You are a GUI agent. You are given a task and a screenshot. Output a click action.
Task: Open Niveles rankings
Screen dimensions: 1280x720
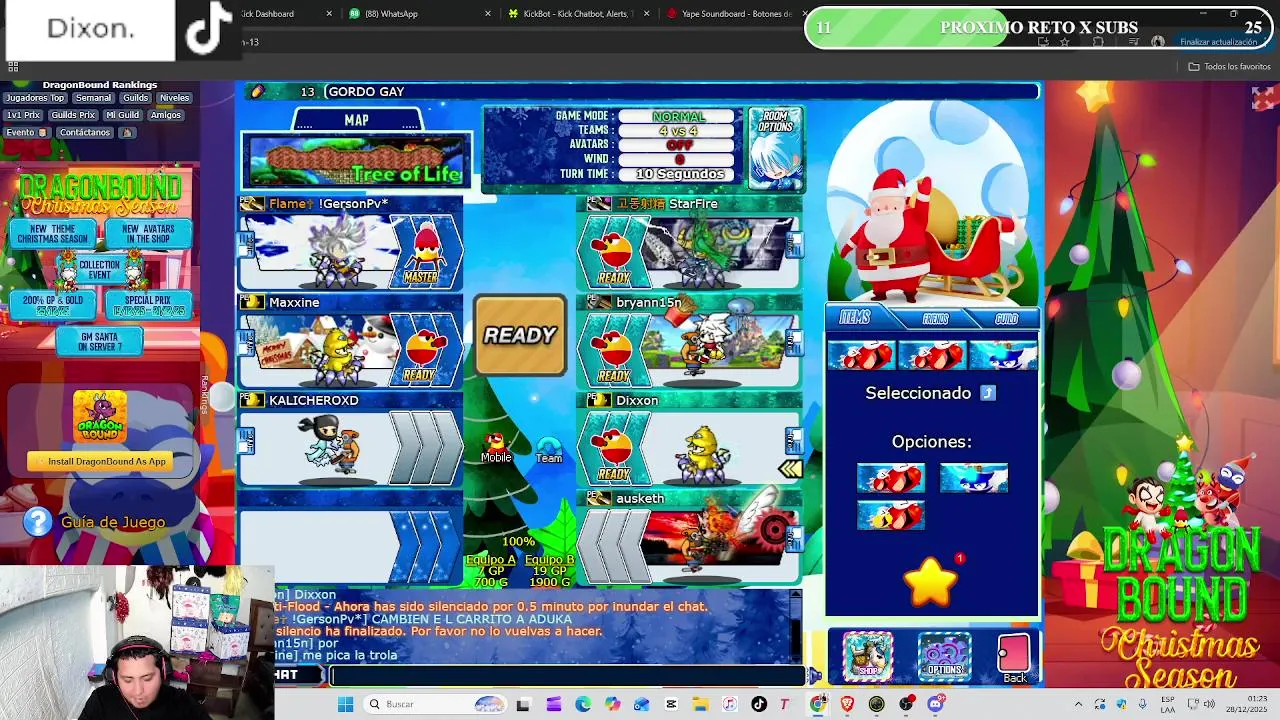(174, 98)
